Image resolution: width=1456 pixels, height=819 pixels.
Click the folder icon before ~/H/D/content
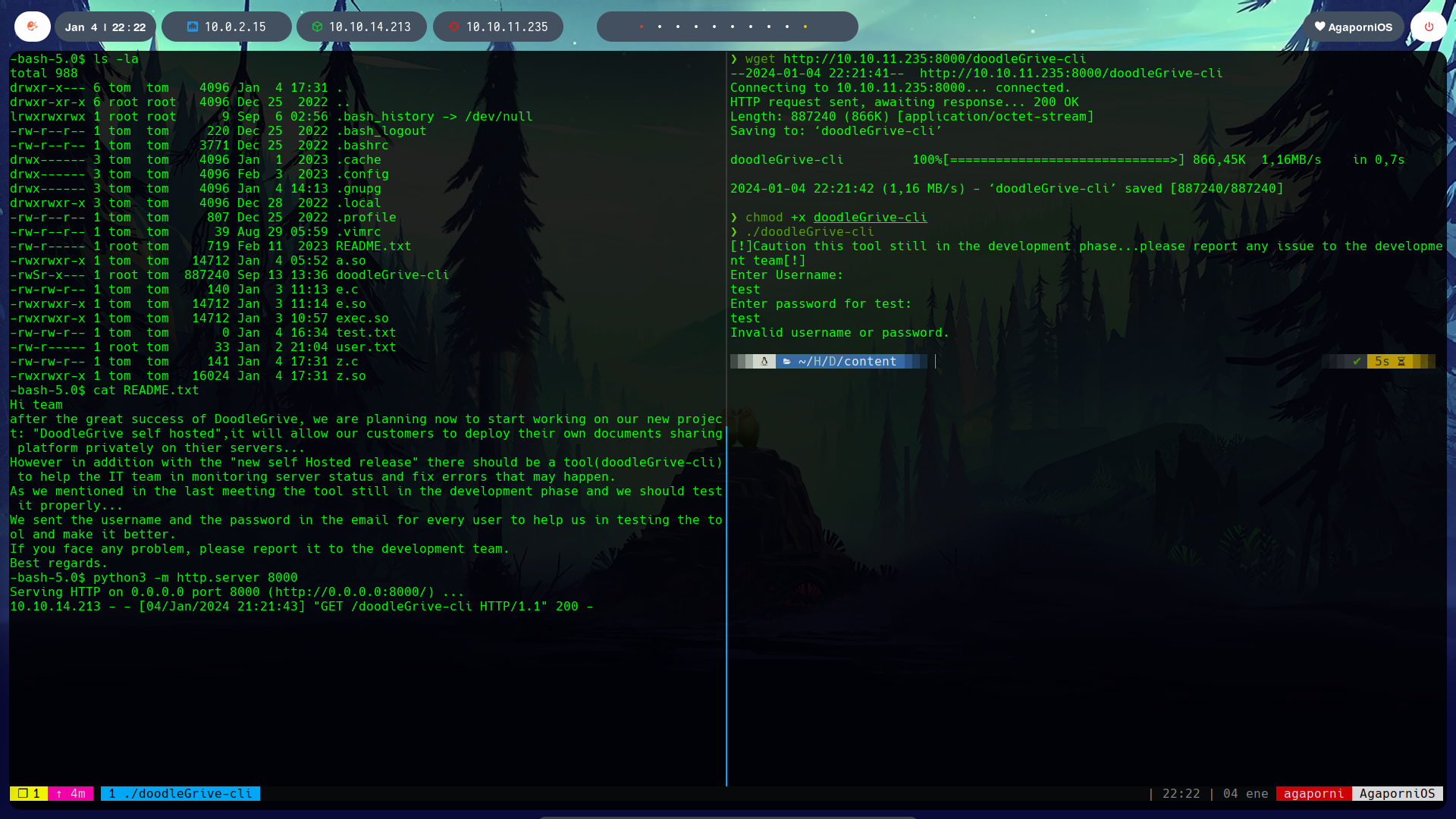coord(787,362)
